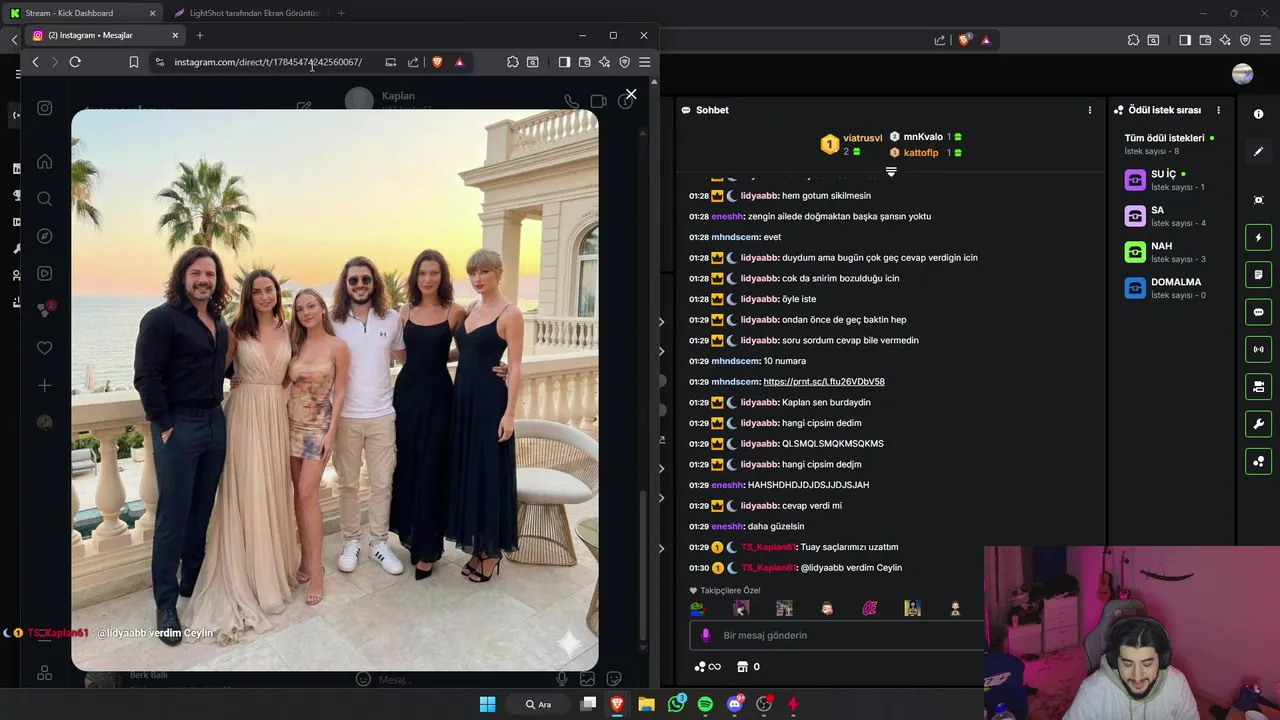Open Brave Wallet in Instagram browser window
Viewport: 1280px width, 720px height.
tap(584, 62)
